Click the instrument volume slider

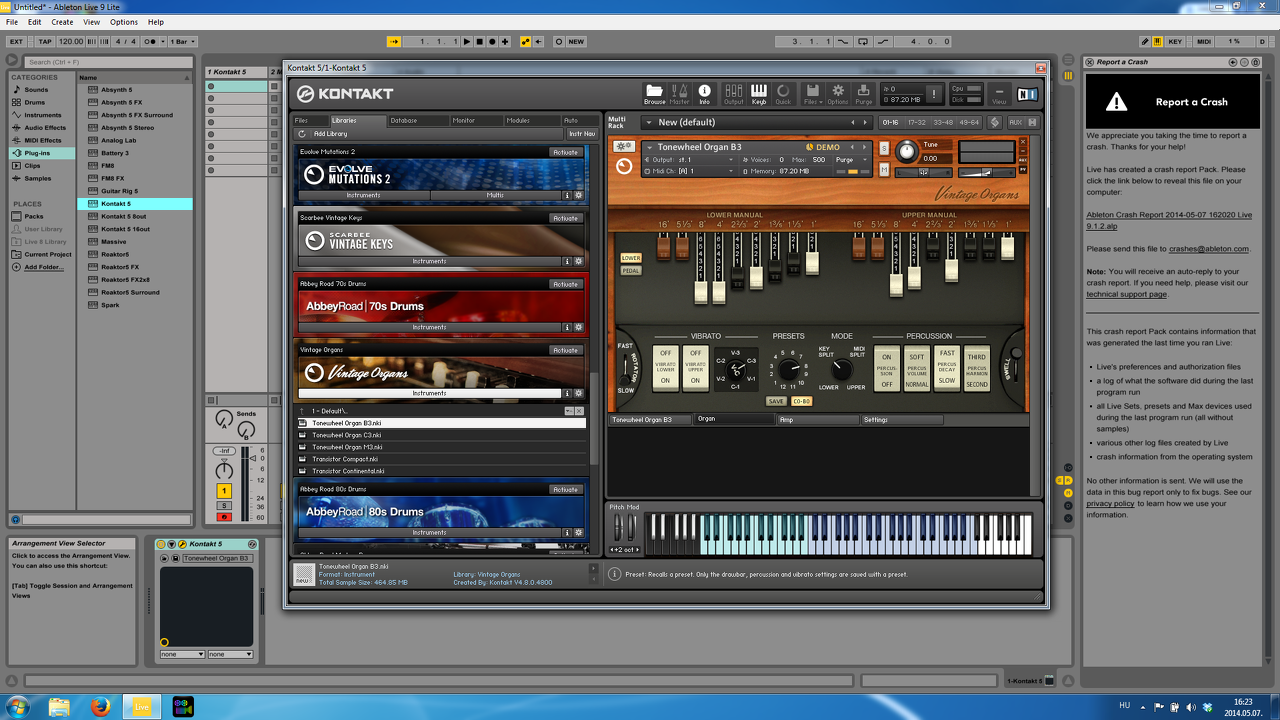coord(986,172)
